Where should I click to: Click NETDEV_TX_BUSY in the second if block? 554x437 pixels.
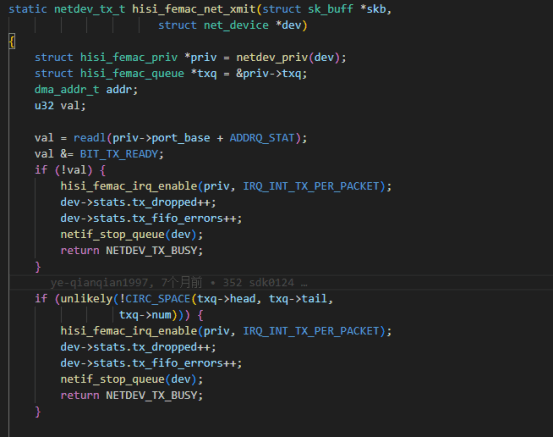[x=151, y=395]
